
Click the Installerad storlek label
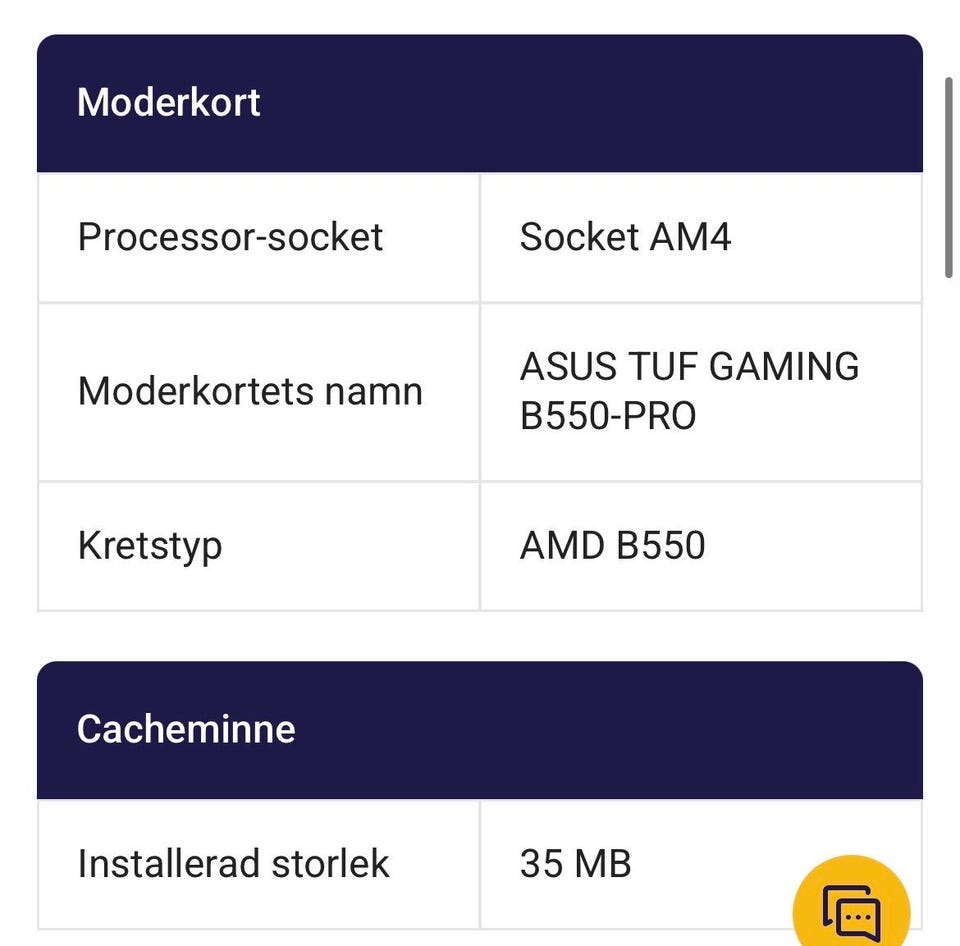[233, 864]
